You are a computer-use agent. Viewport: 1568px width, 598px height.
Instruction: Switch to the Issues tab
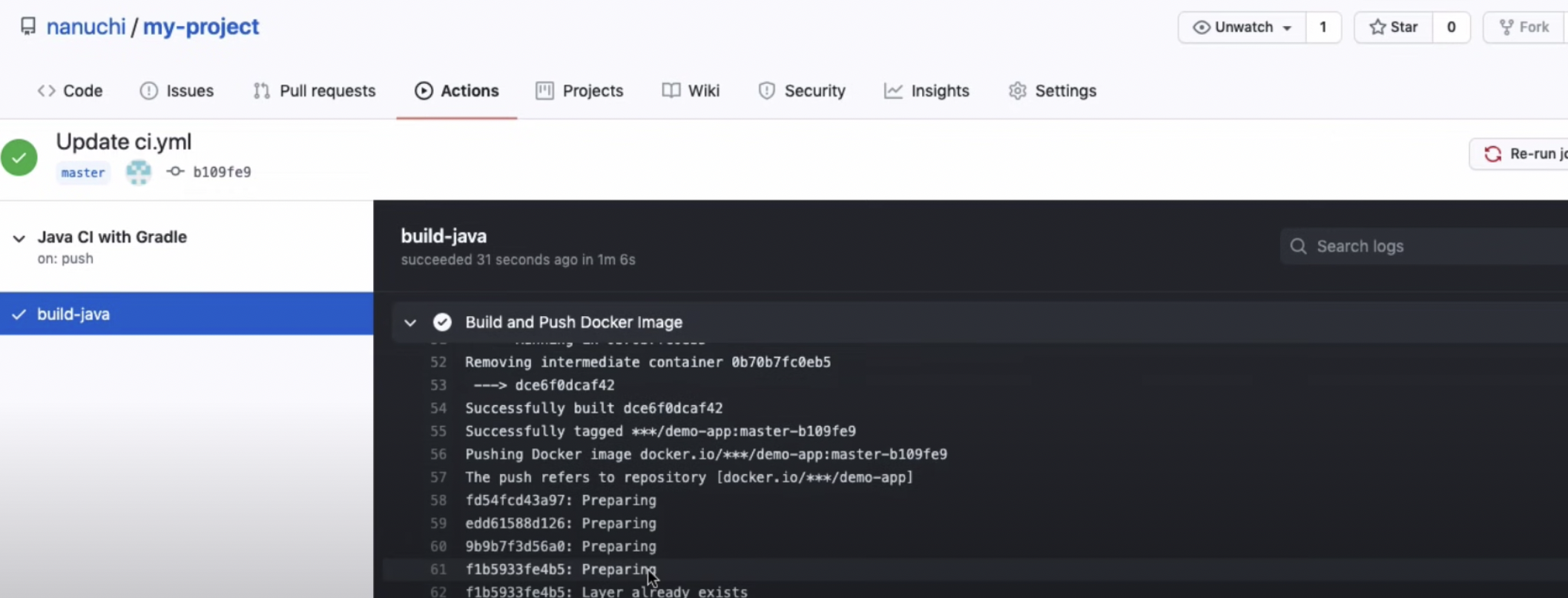(x=177, y=91)
